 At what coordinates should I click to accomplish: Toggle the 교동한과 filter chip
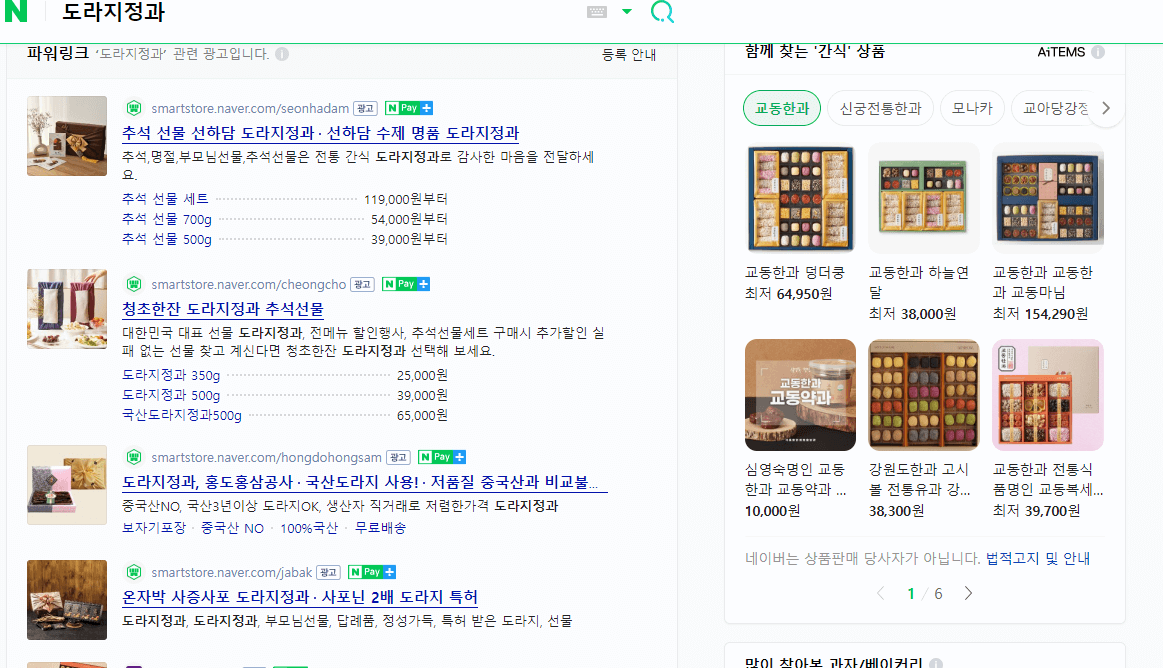point(781,108)
